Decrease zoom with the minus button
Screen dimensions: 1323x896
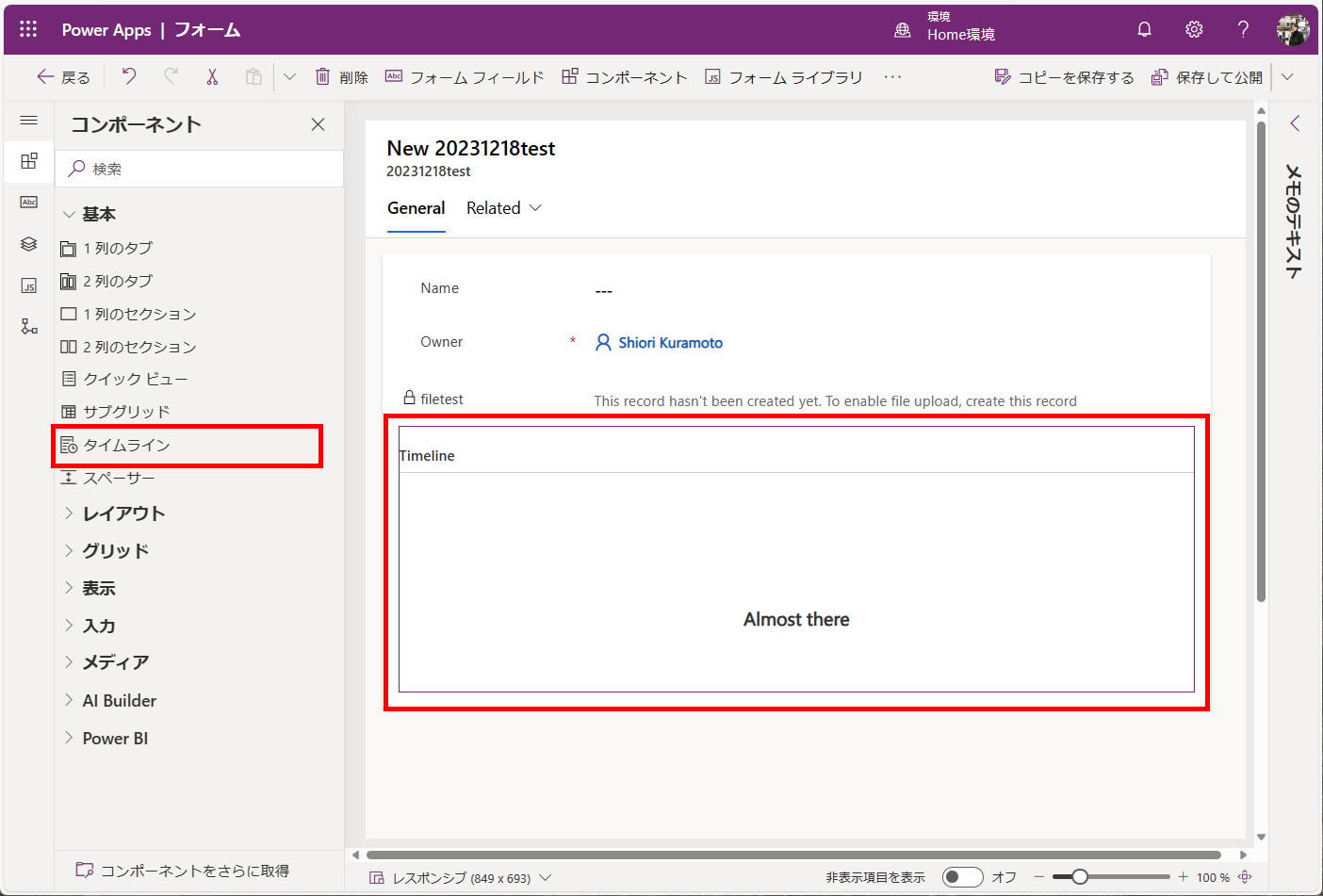(x=1038, y=877)
